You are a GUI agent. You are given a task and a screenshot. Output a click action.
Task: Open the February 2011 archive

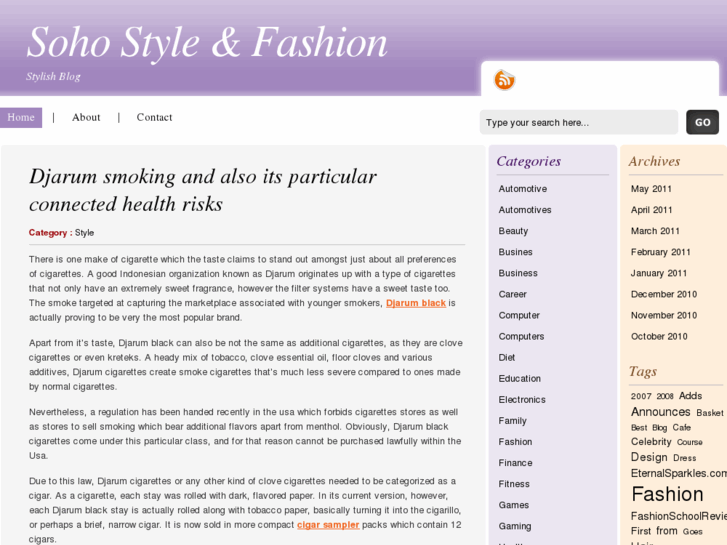click(x=661, y=252)
